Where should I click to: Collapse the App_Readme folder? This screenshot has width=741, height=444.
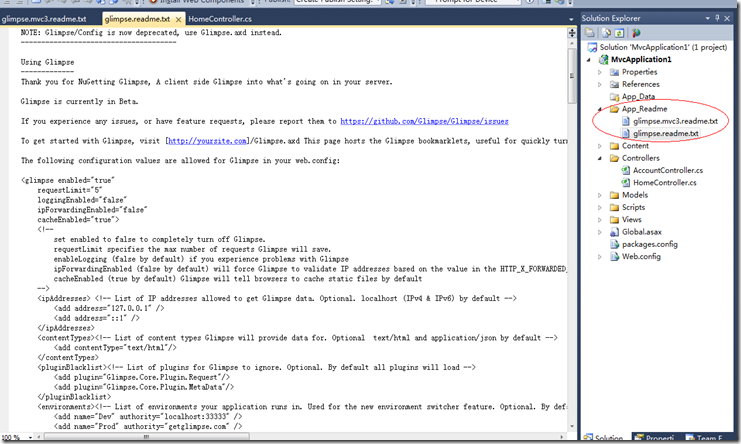[x=600, y=109]
